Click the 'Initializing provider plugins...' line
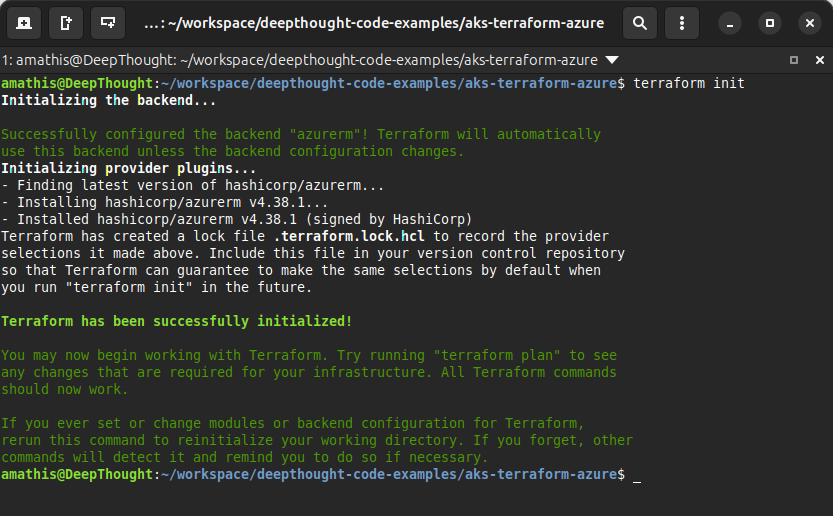 [129, 168]
